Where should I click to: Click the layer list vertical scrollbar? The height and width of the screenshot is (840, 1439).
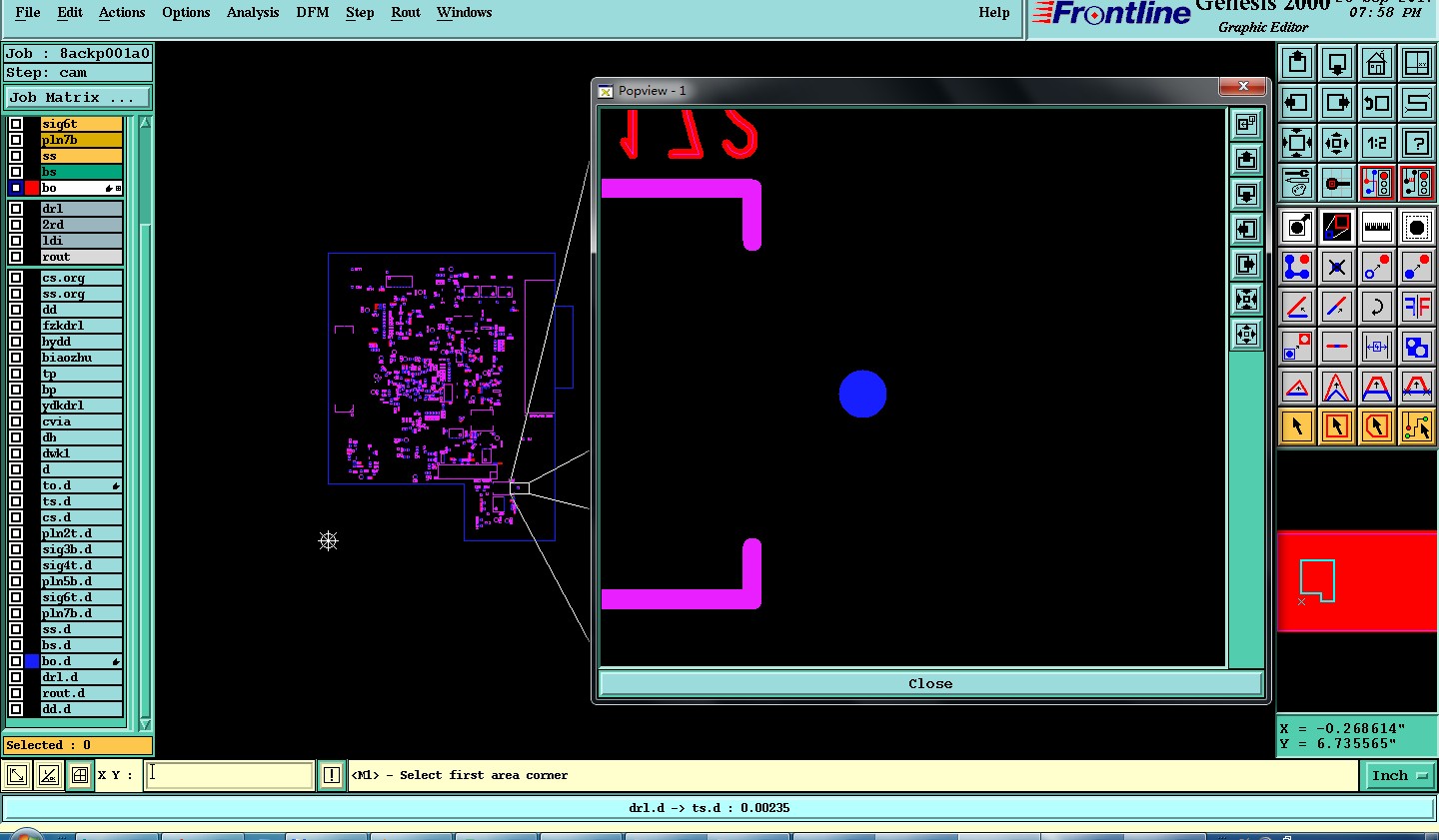(x=145, y=423)
